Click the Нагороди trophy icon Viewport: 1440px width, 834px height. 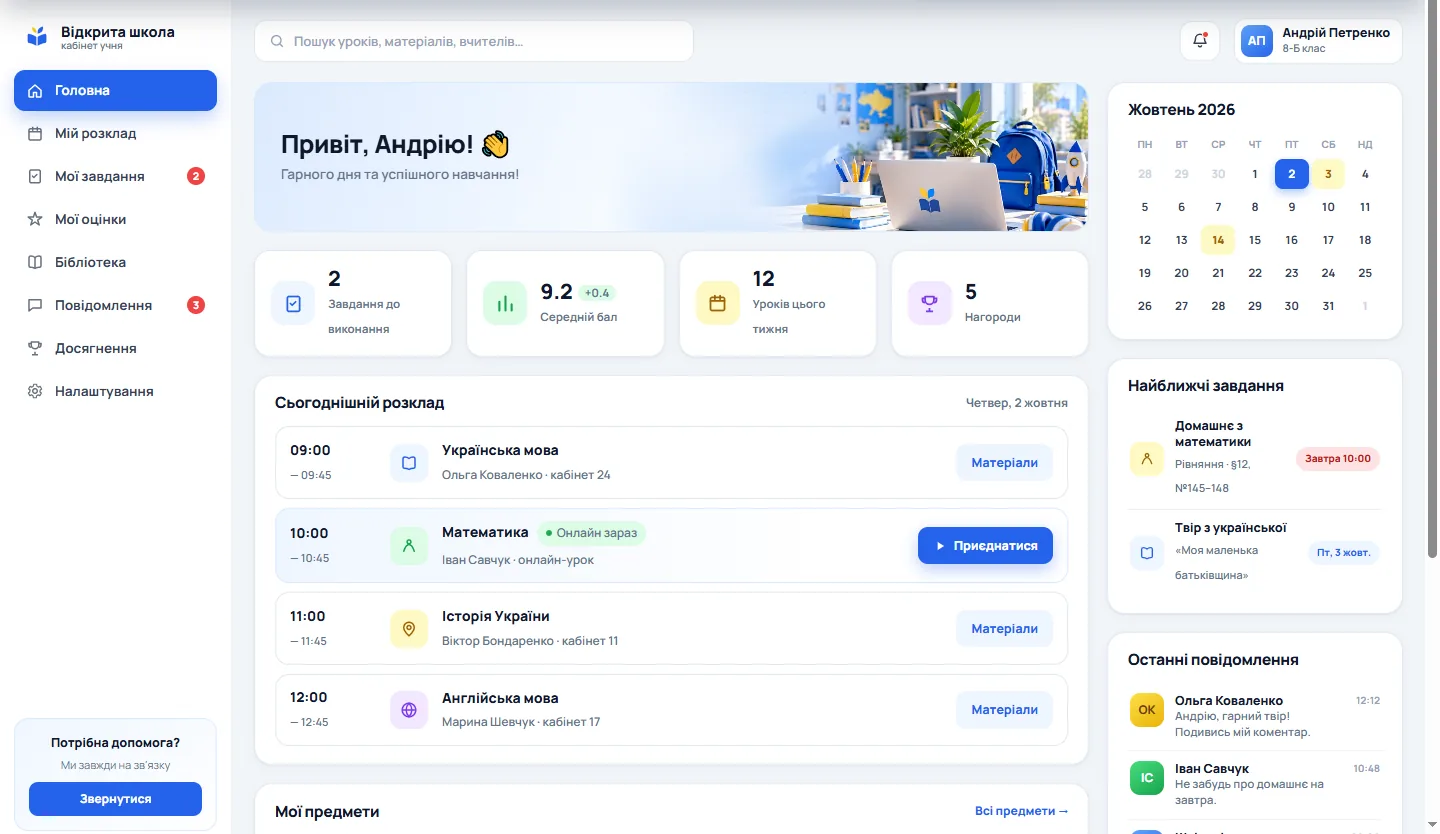coord(929,303)
